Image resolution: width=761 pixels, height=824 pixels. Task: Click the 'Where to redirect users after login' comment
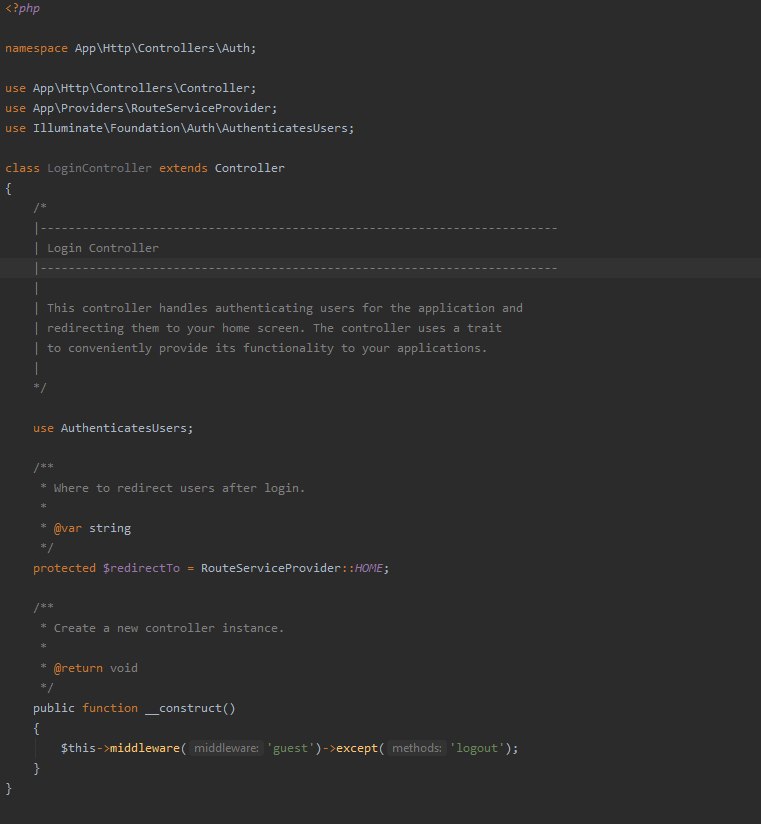(x=179, y=488)
